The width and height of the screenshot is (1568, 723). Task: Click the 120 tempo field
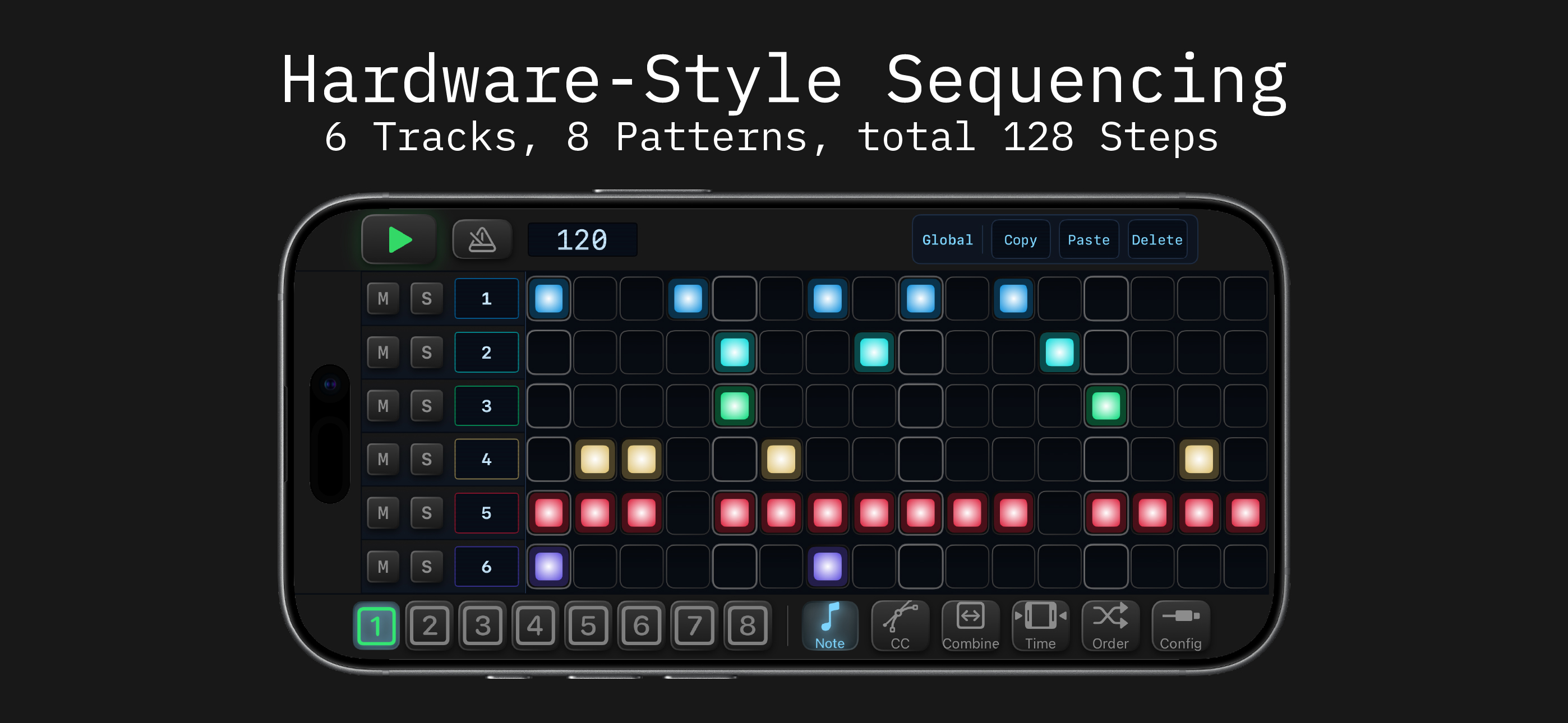click(x=582, y=239)
